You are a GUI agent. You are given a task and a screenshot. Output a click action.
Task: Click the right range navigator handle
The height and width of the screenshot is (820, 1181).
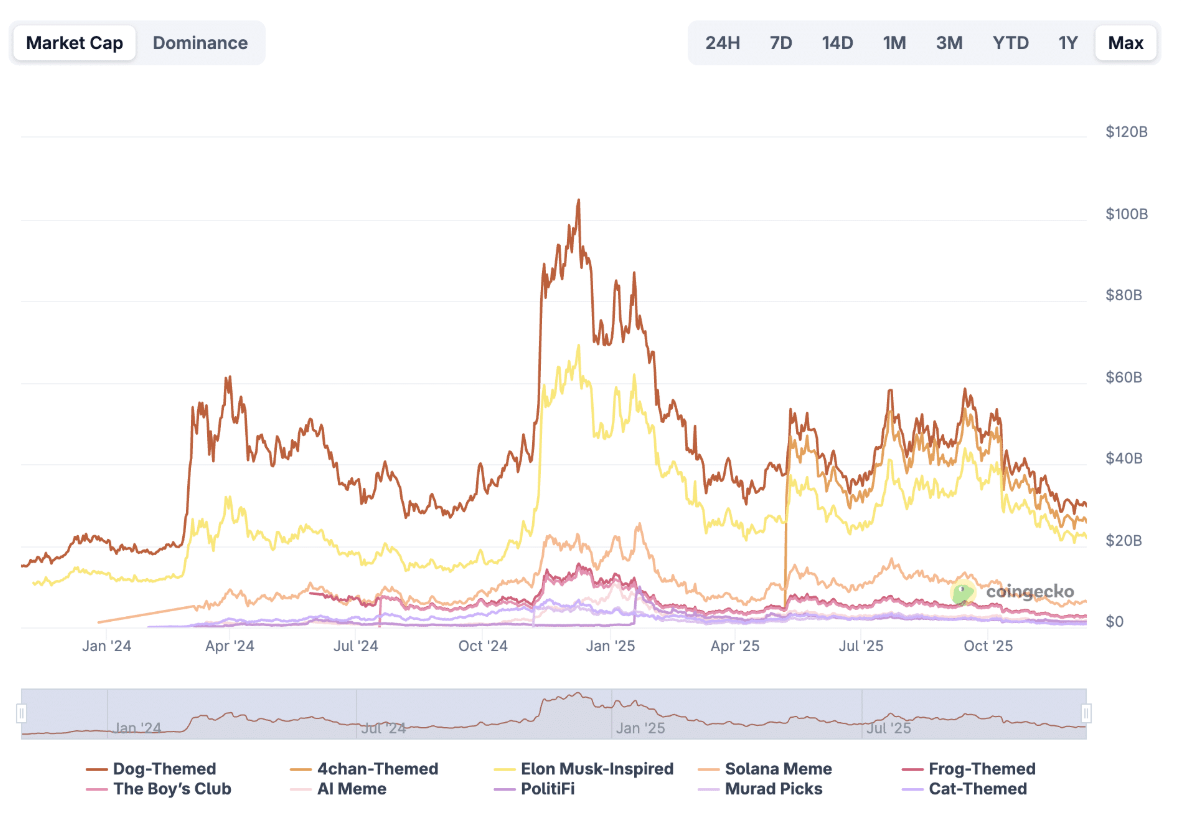(1086, 713)
